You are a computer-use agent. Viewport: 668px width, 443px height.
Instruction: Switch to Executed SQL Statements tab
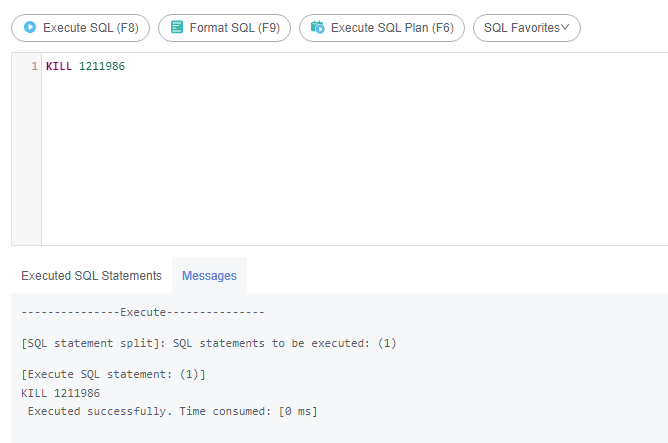click(x=92, y=276)
